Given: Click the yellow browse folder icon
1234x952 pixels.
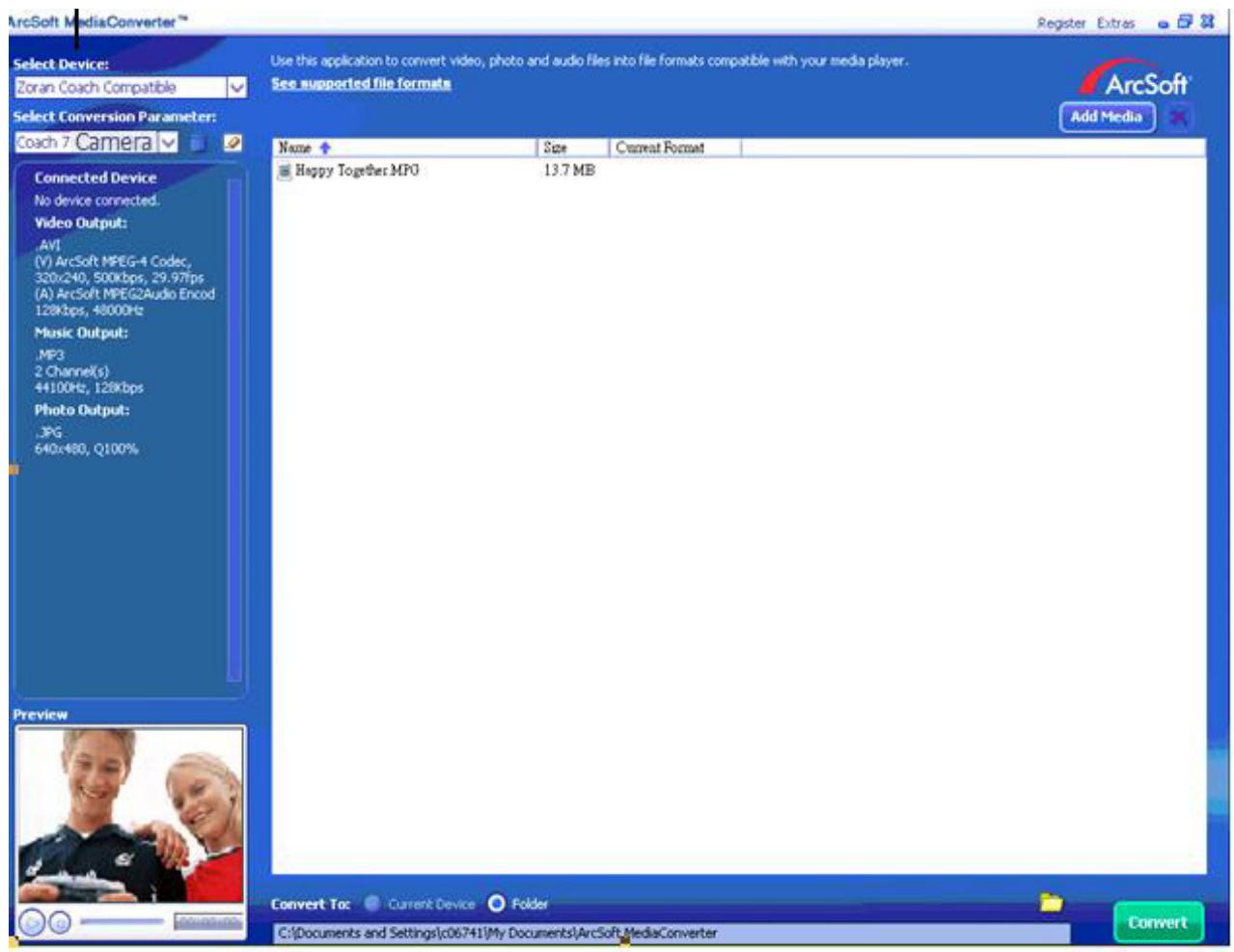Looking at the screenshot, I should (1051, 903).
